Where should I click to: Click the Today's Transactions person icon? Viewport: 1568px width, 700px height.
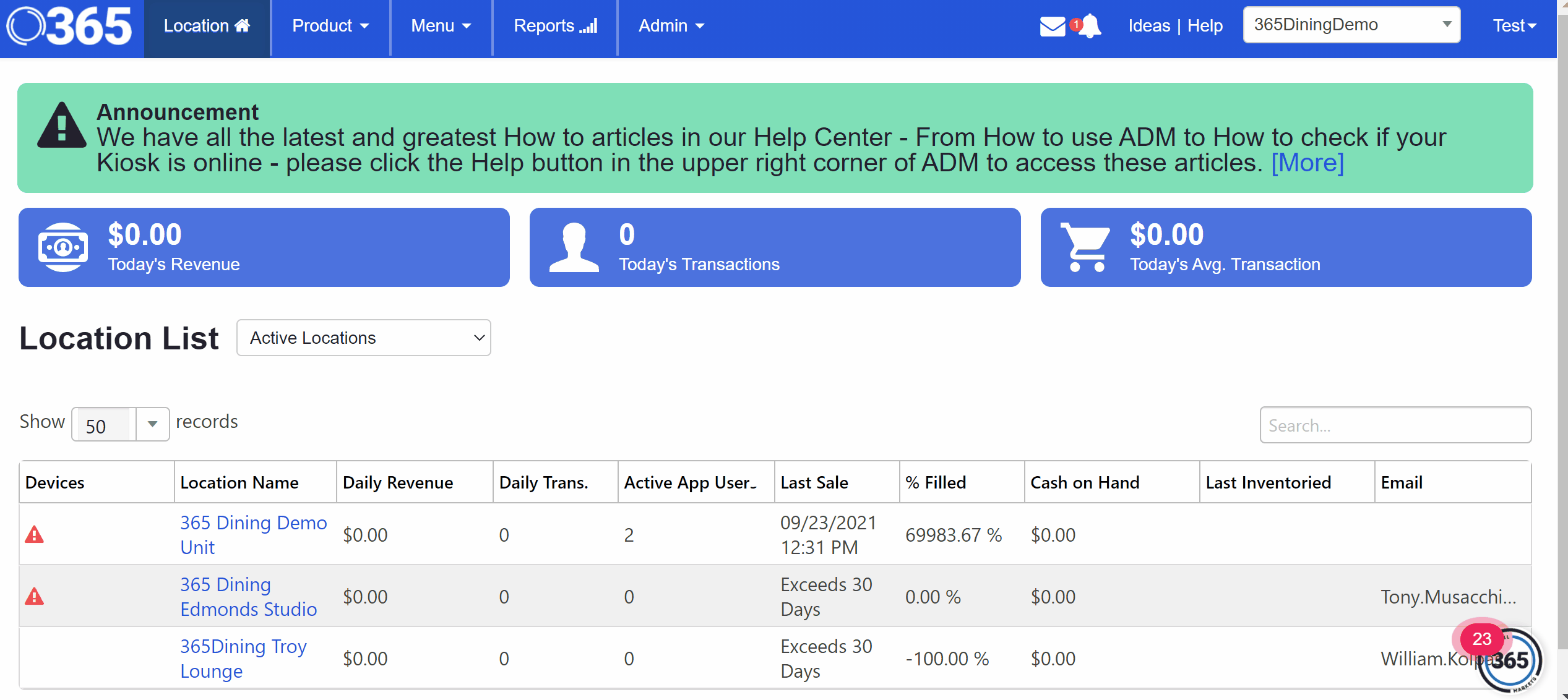pyautogui.click(x=574, y=247)
